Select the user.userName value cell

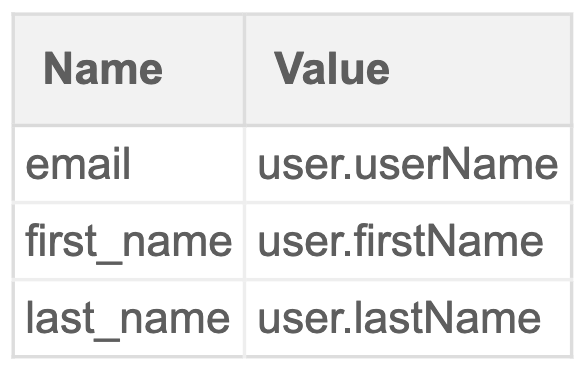click(408, 164)
